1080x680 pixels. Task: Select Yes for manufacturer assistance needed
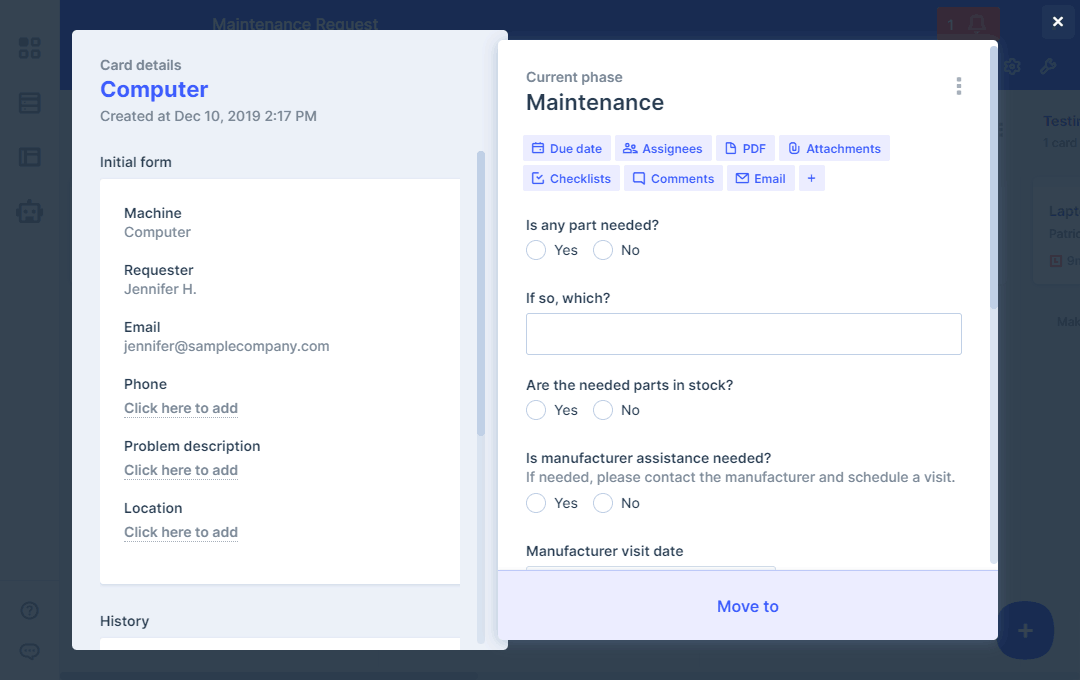click(x=536, y=503)
